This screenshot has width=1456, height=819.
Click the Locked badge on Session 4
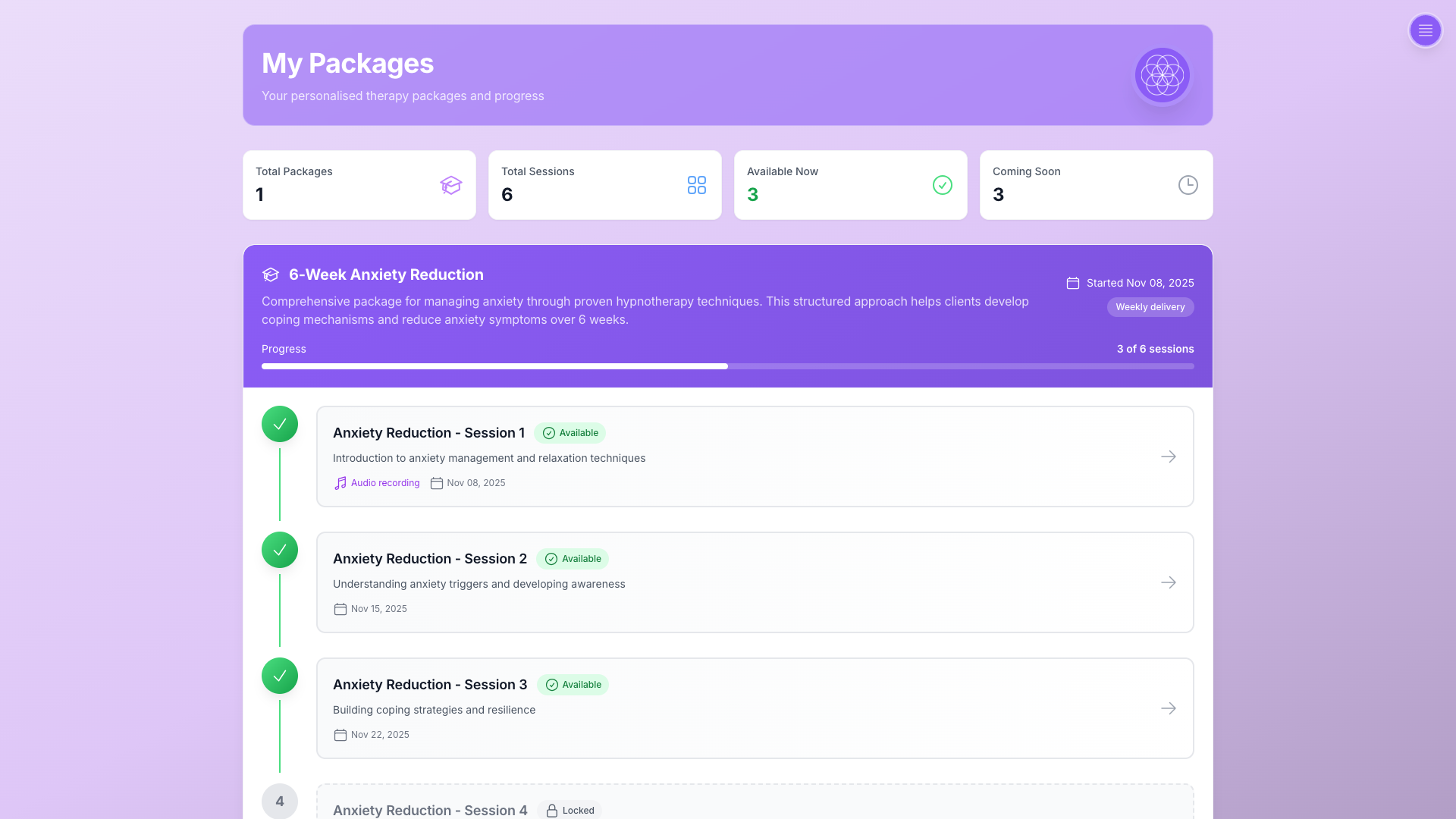[570, 810]
